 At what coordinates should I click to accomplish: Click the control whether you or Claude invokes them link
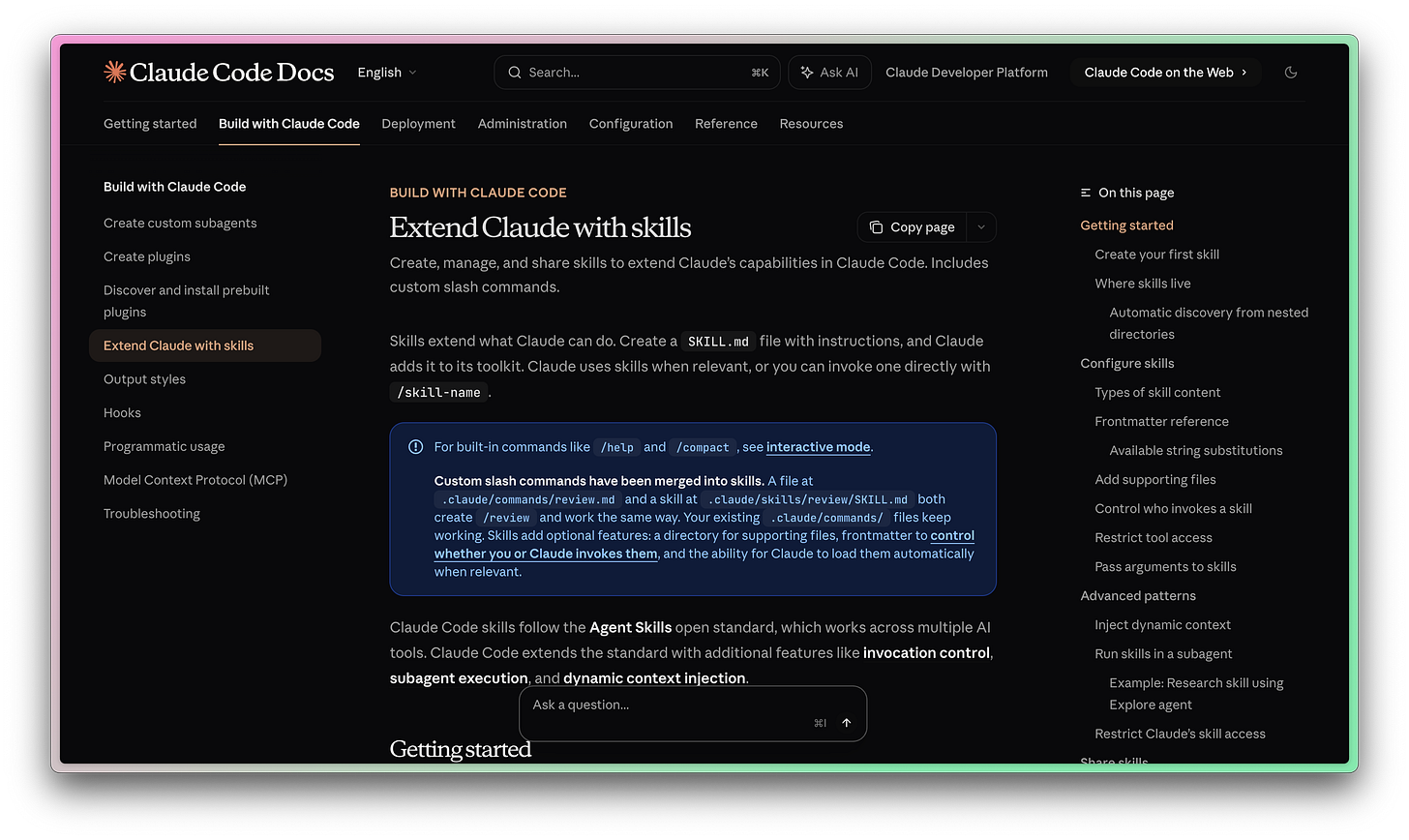[704, 545]
